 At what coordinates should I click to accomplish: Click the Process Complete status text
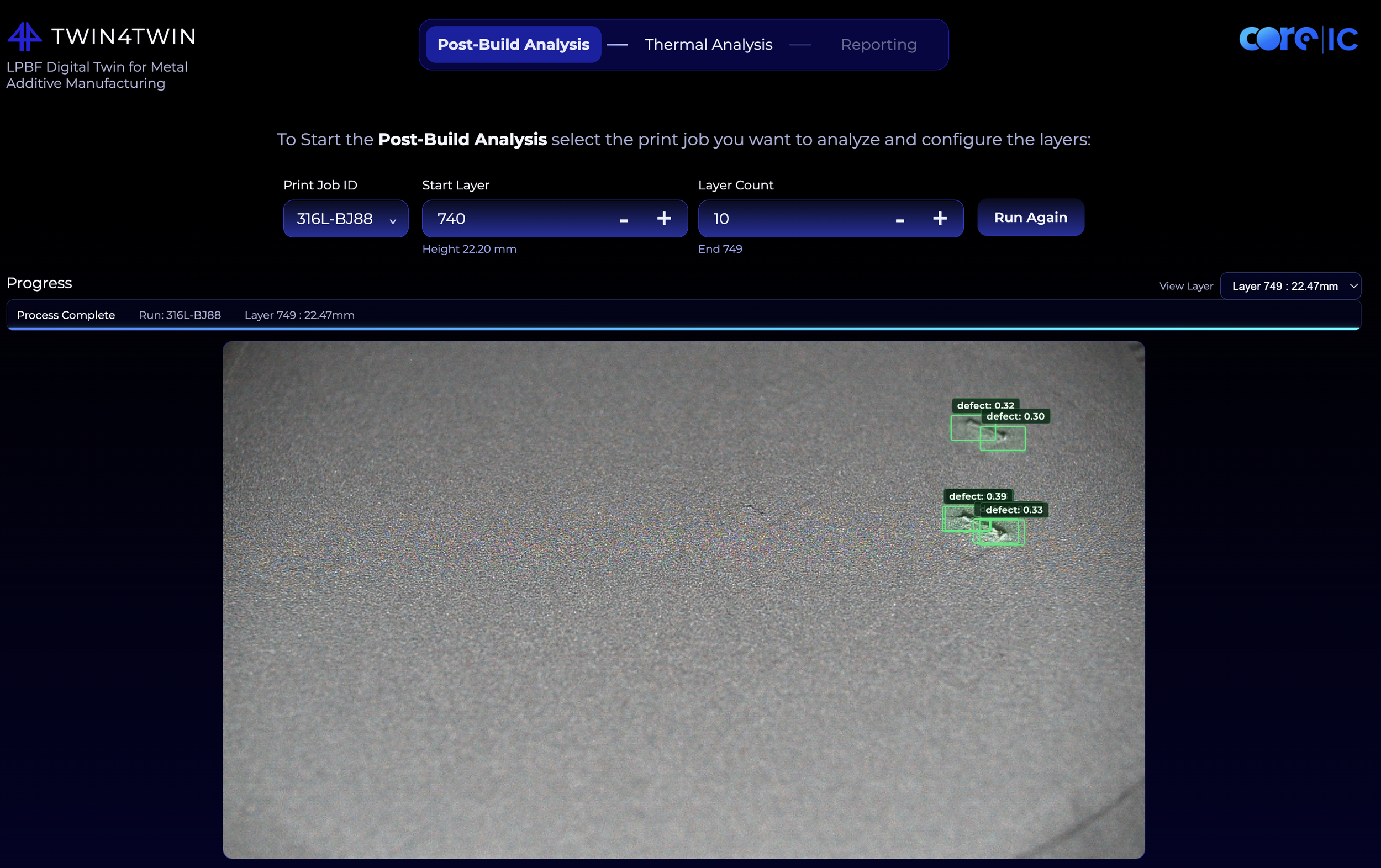[x=66, y=315]
